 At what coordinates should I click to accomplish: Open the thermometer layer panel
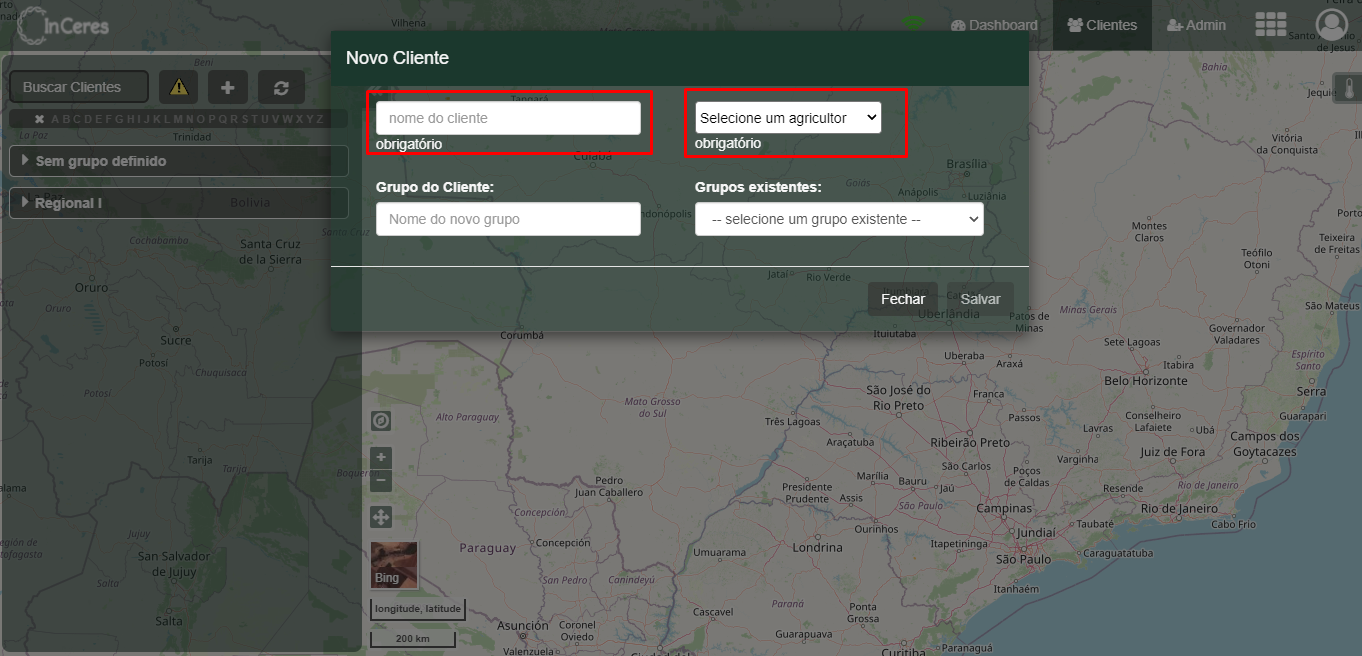point(1347,88)
